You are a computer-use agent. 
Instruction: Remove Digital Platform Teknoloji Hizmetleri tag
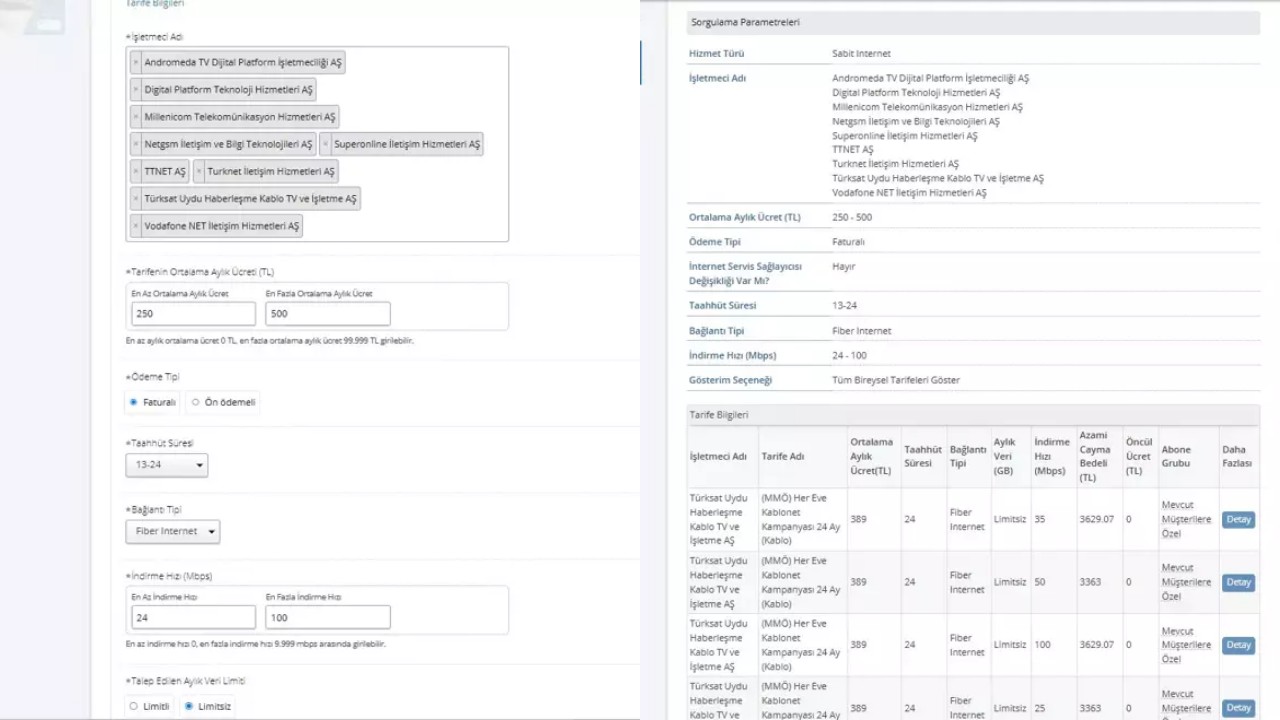point(136,90)
